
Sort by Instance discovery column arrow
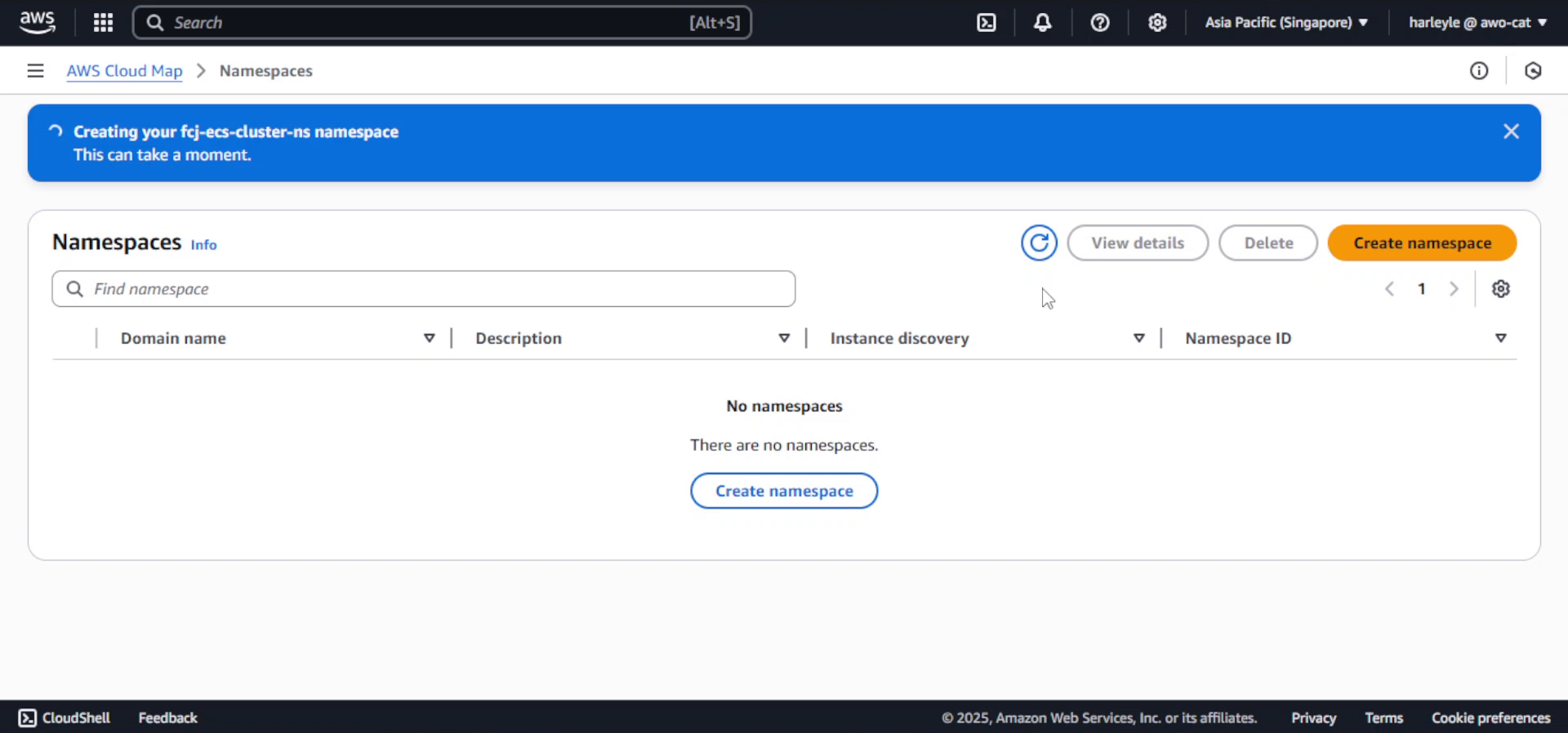click(1139, 339)
